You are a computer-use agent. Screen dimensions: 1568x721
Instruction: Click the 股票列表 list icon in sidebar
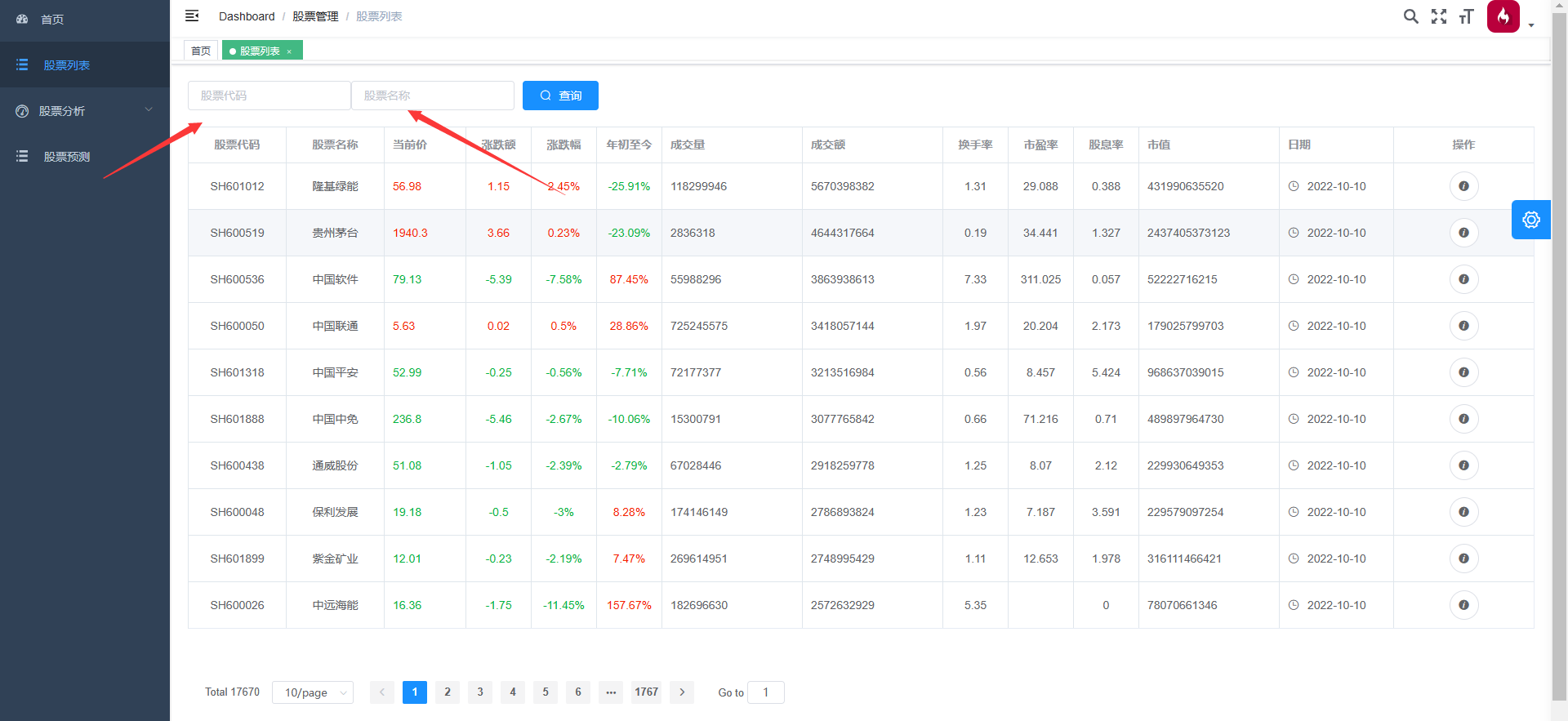(22, 65)
